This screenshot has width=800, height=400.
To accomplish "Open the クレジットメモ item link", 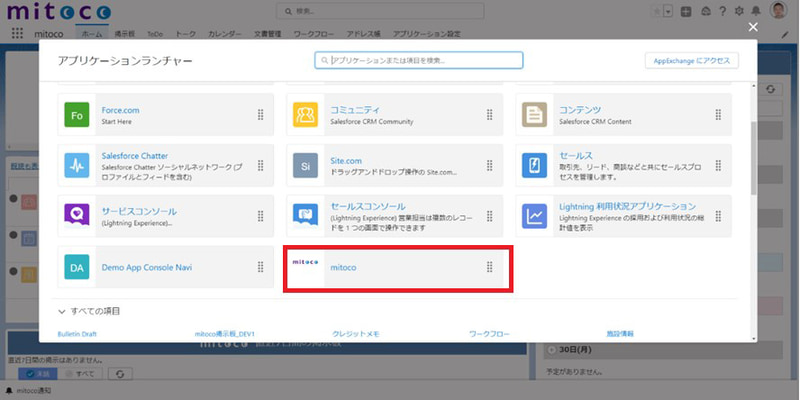I will [356, 334].
